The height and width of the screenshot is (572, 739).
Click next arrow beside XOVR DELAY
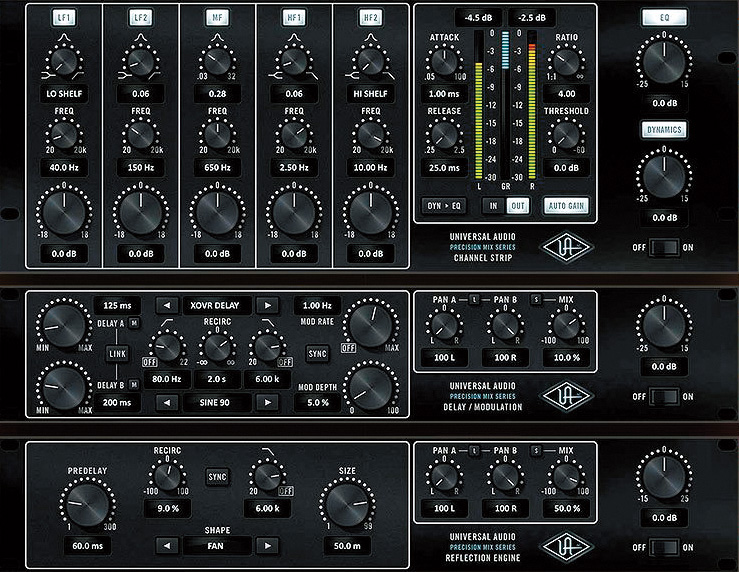(268, 305)
